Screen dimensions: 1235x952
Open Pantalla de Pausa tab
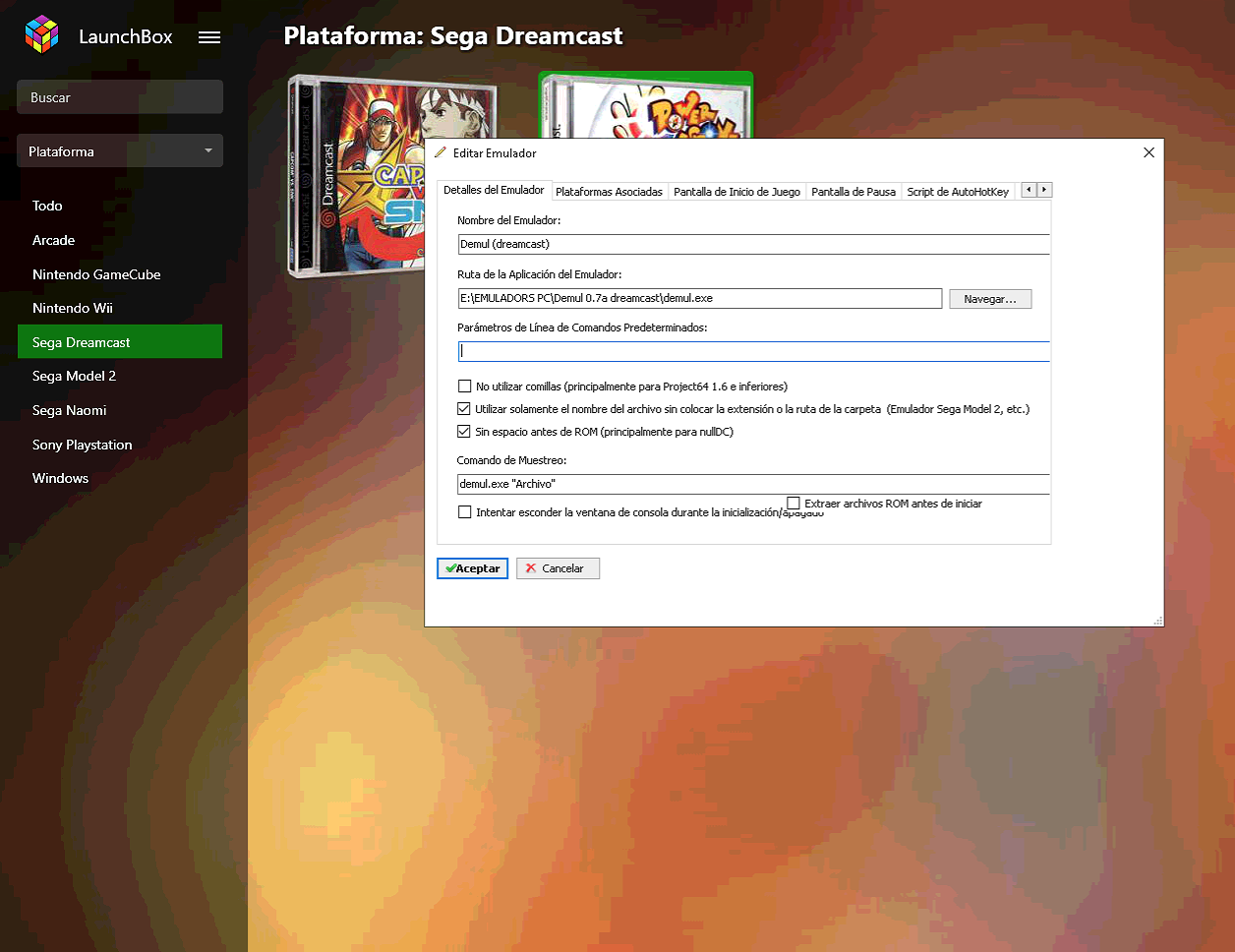(853, 192)
